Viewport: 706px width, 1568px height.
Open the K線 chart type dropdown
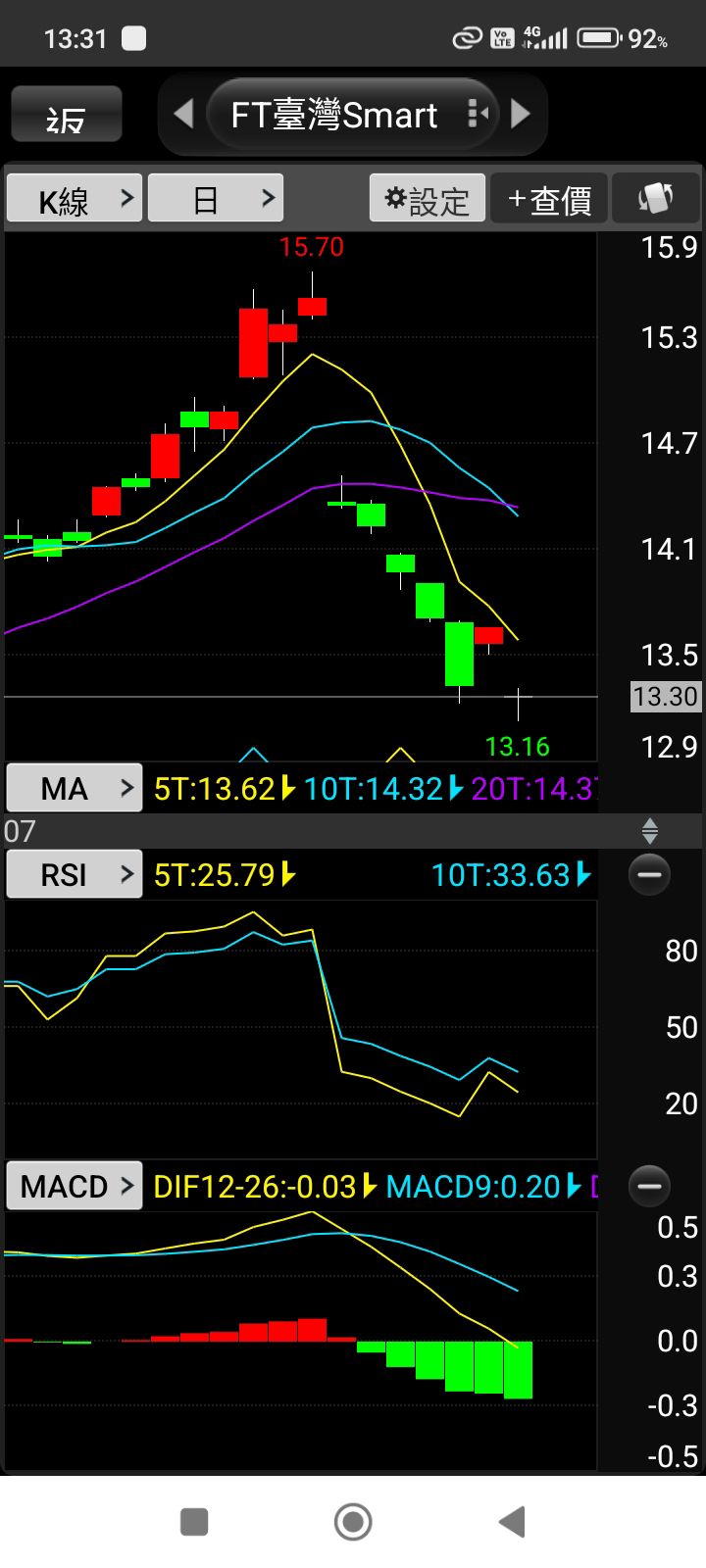coord(76,199)
